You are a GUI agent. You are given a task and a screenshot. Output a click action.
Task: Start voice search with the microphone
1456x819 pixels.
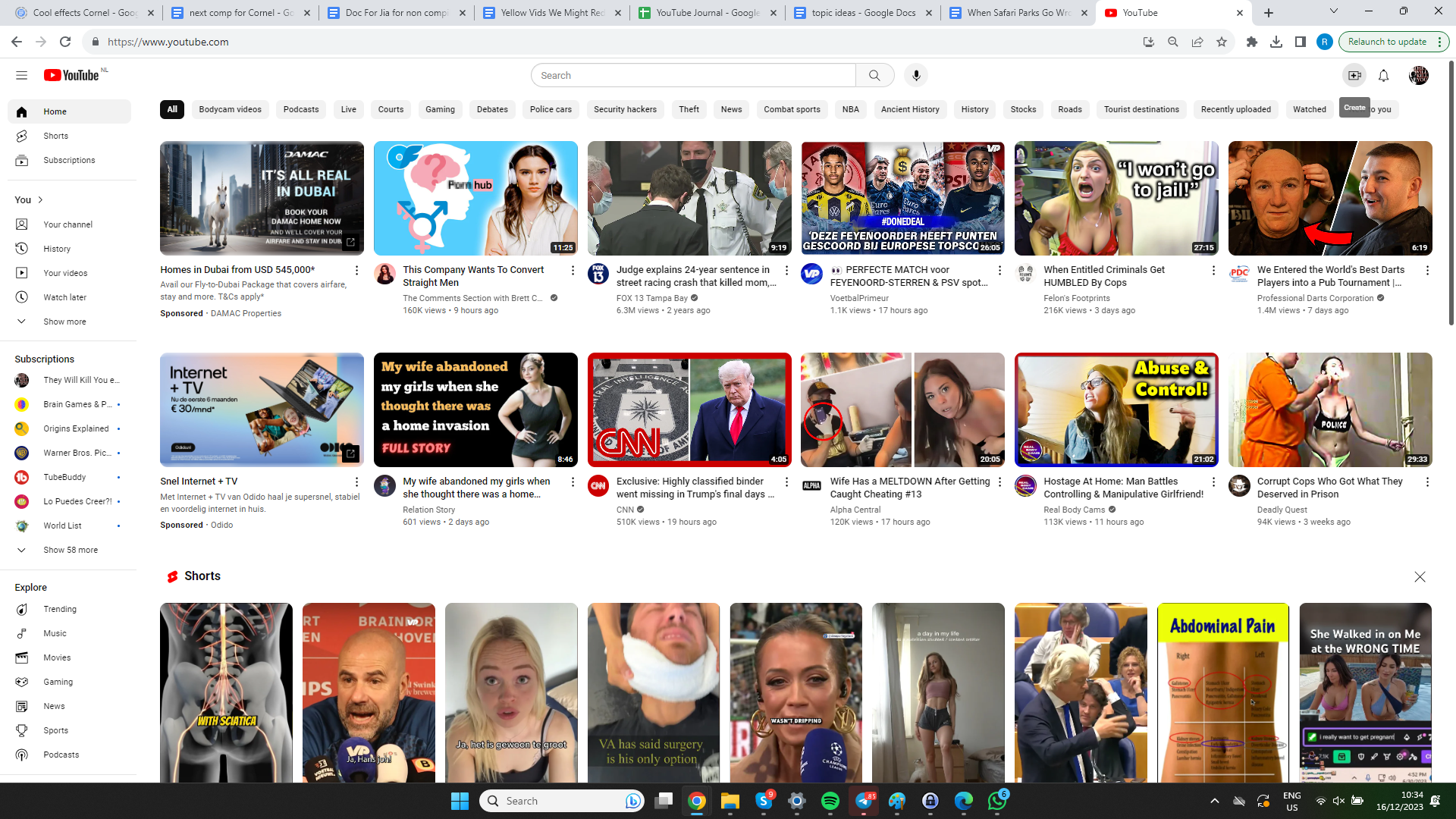coord(916,75)
